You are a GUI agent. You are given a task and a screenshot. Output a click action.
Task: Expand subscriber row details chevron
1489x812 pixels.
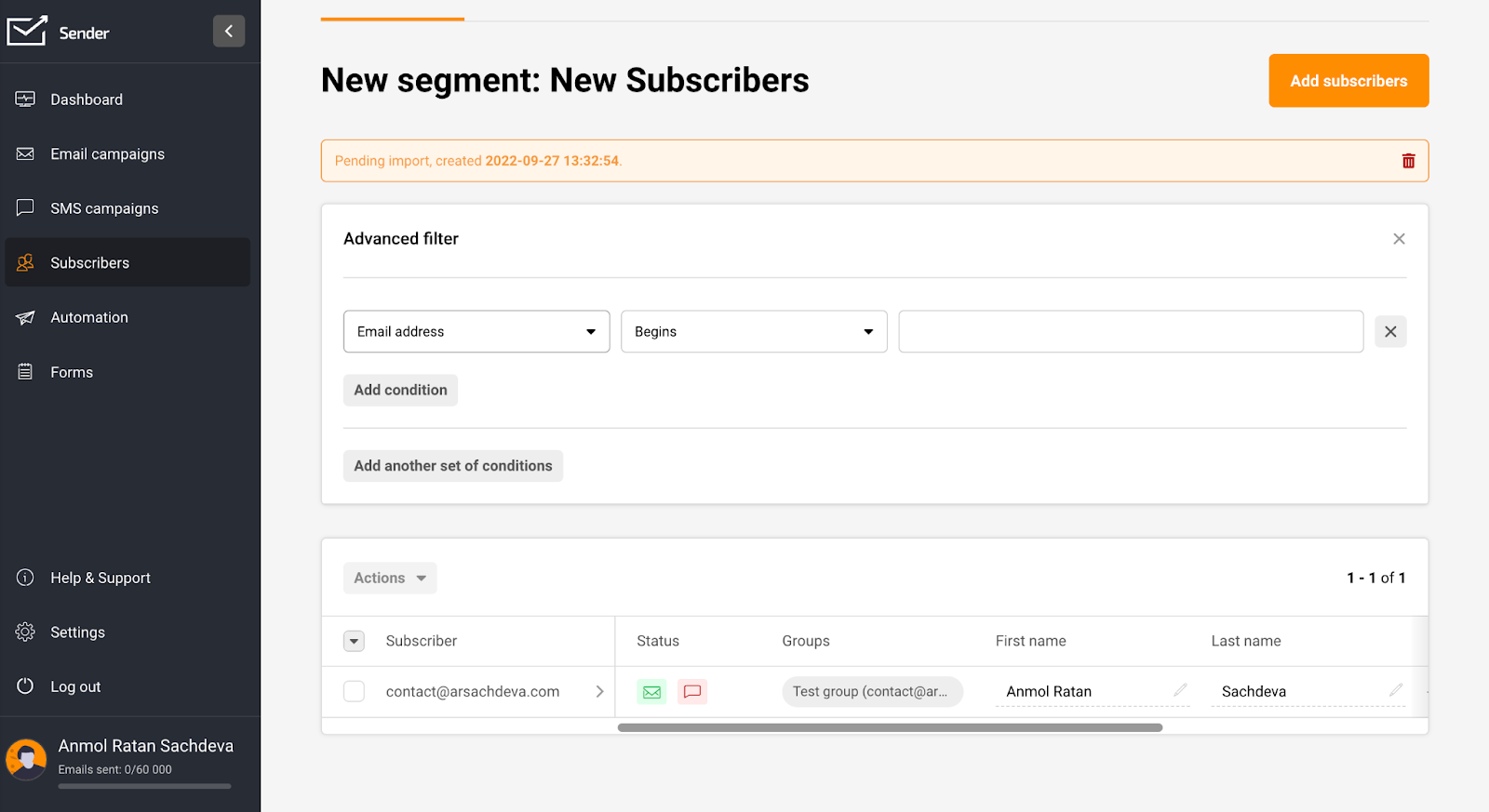pyautogui.click(x=599, y=692)
